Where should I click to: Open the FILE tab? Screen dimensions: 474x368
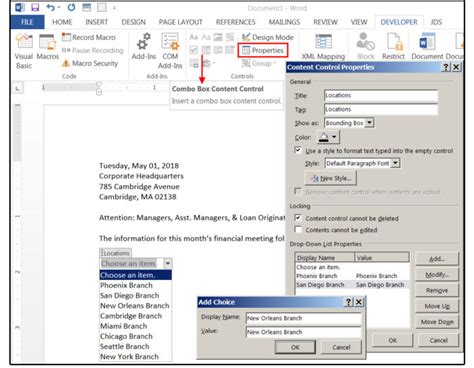click(x=27, y=22)
